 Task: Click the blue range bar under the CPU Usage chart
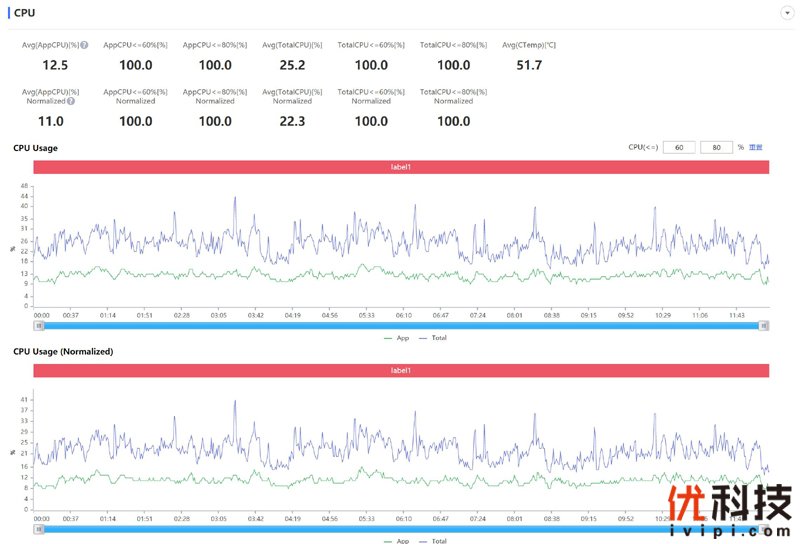[x=400, y=325]
